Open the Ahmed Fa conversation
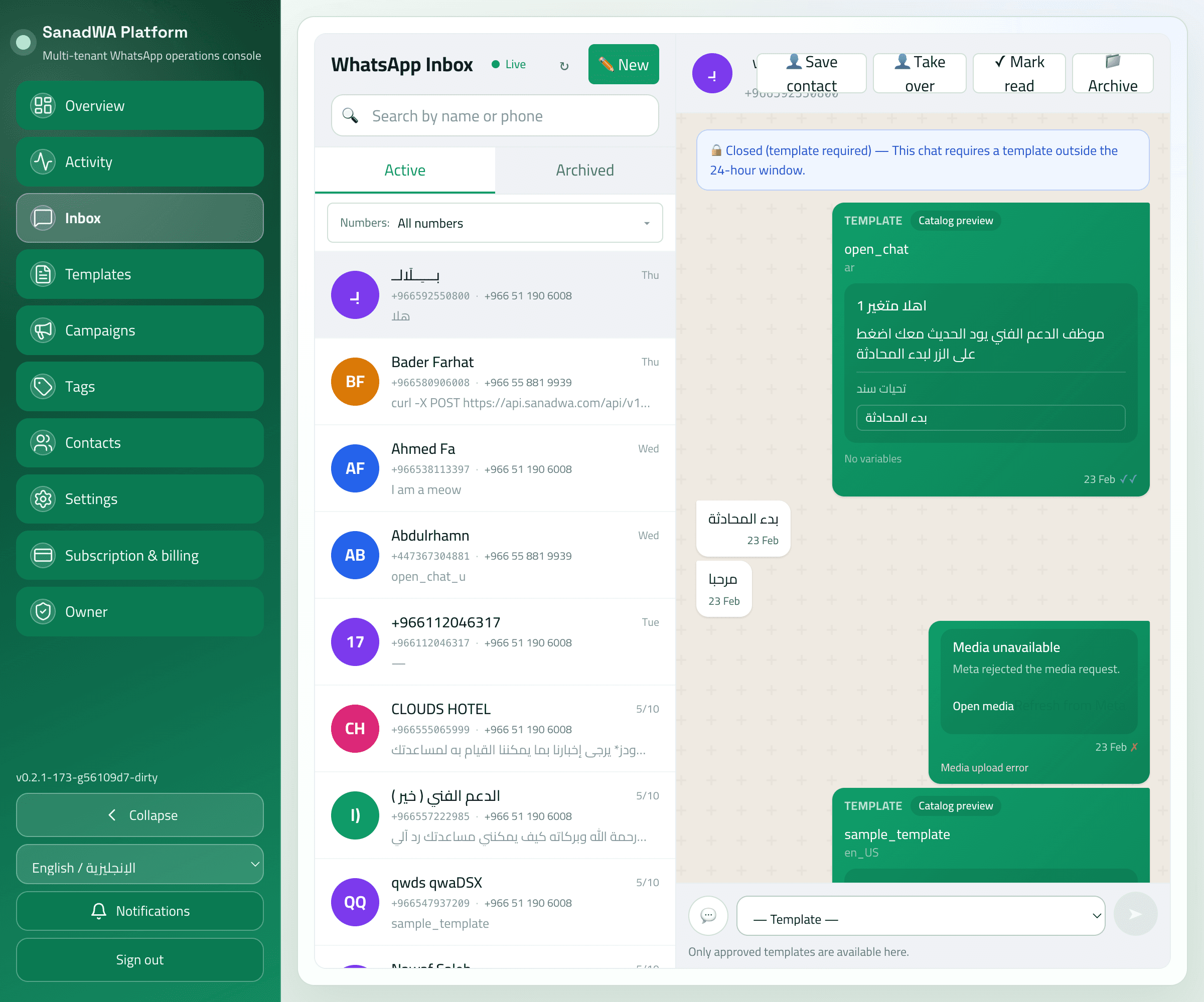The width and height of the screenshot is (1204, 1002). (x=495, y=468)
